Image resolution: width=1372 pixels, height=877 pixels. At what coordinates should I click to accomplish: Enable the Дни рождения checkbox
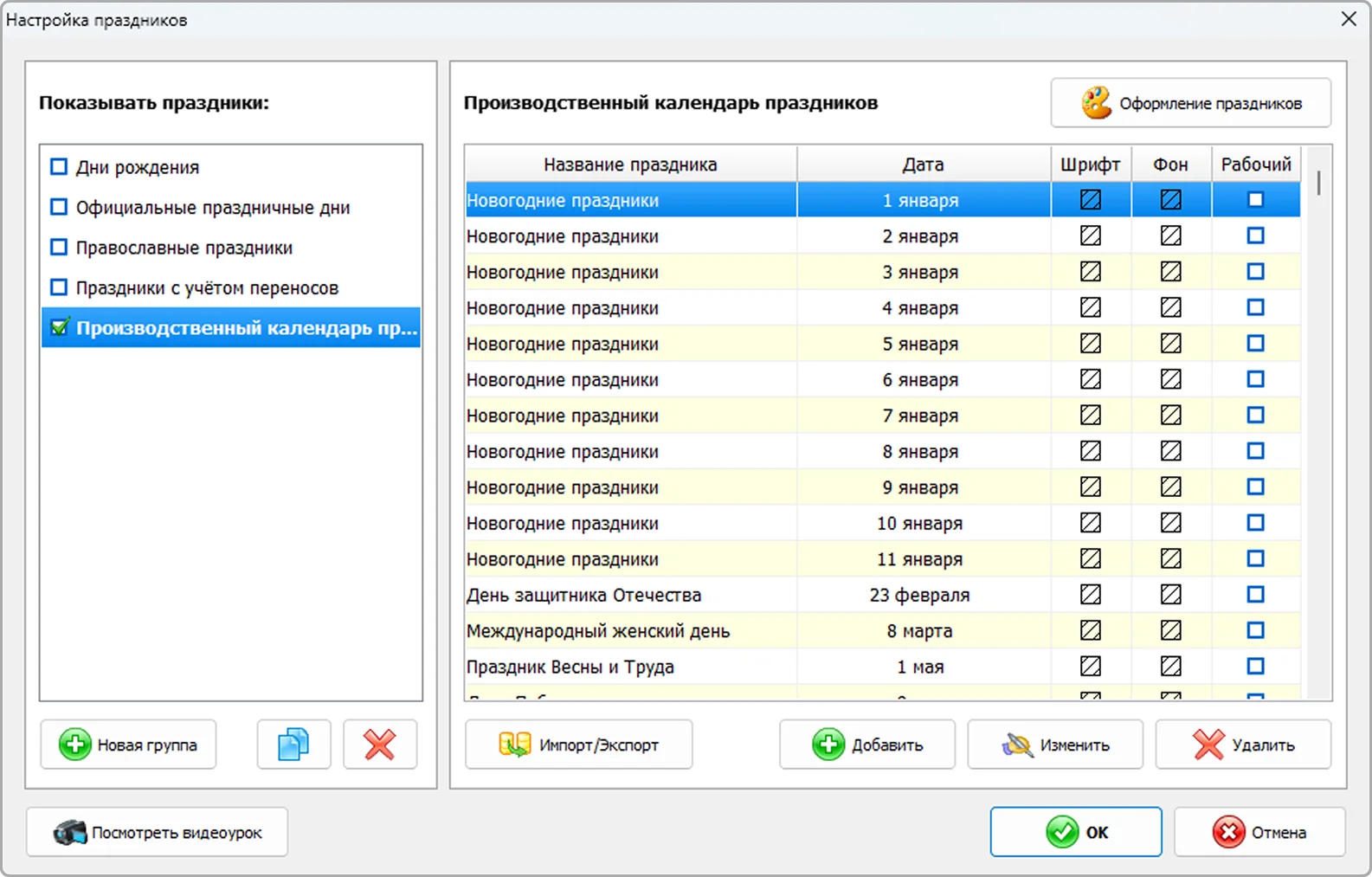coord(59,167)
